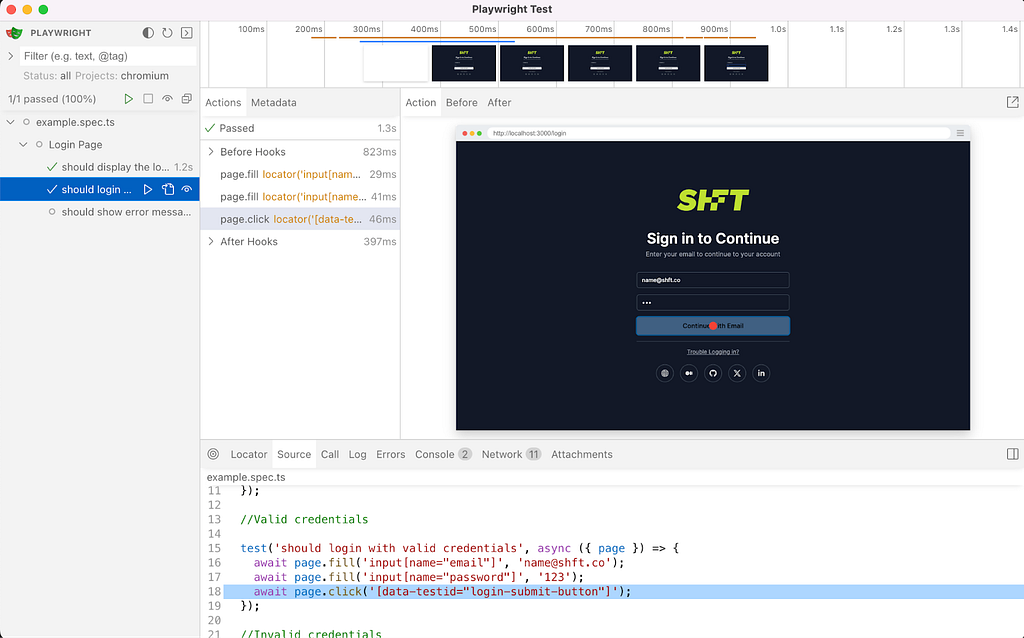Collapse the example.spec.ts tree node
The width and height of the screenshot is (1024, 638).
pos(10,122)
